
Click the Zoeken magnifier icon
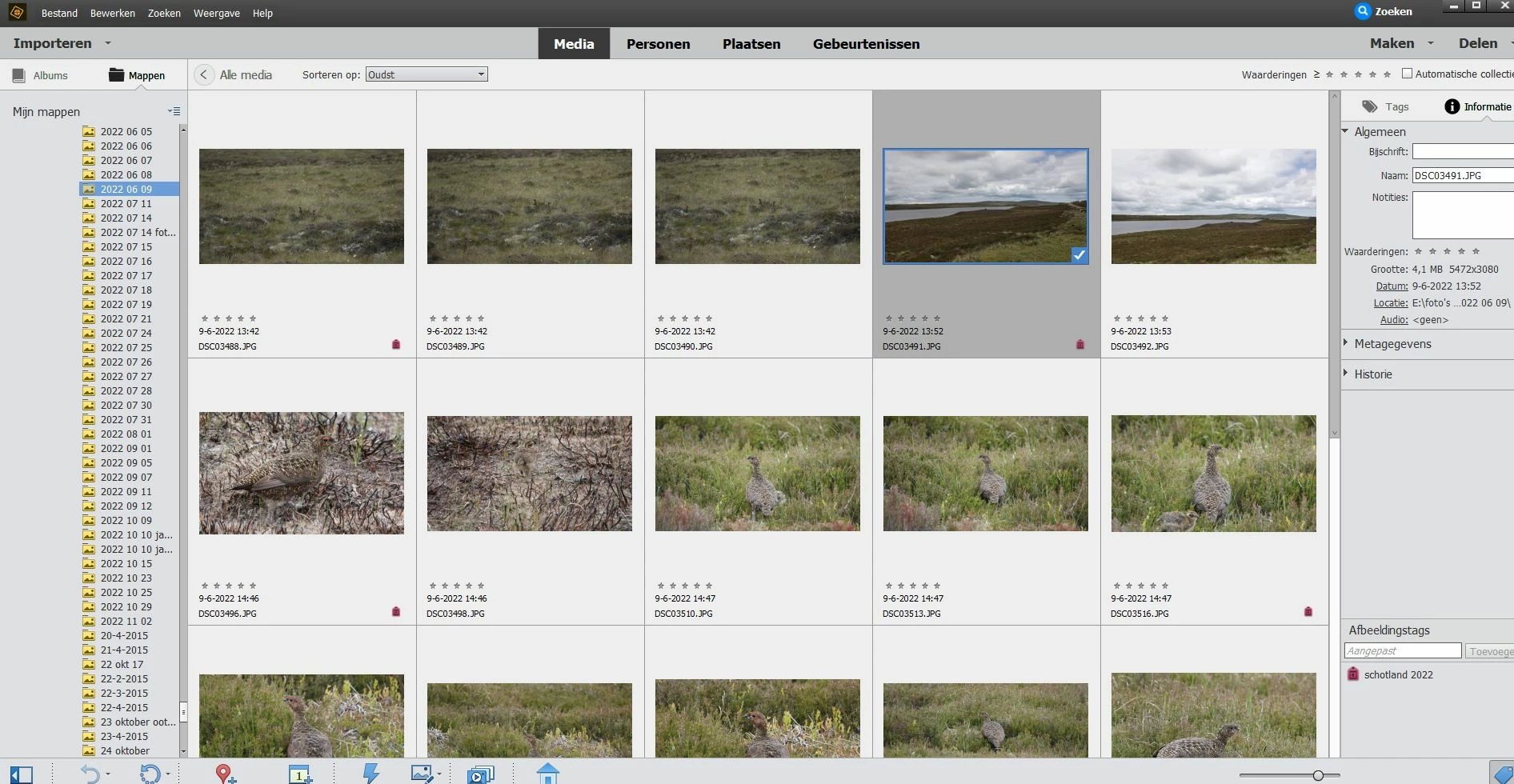1363,11
